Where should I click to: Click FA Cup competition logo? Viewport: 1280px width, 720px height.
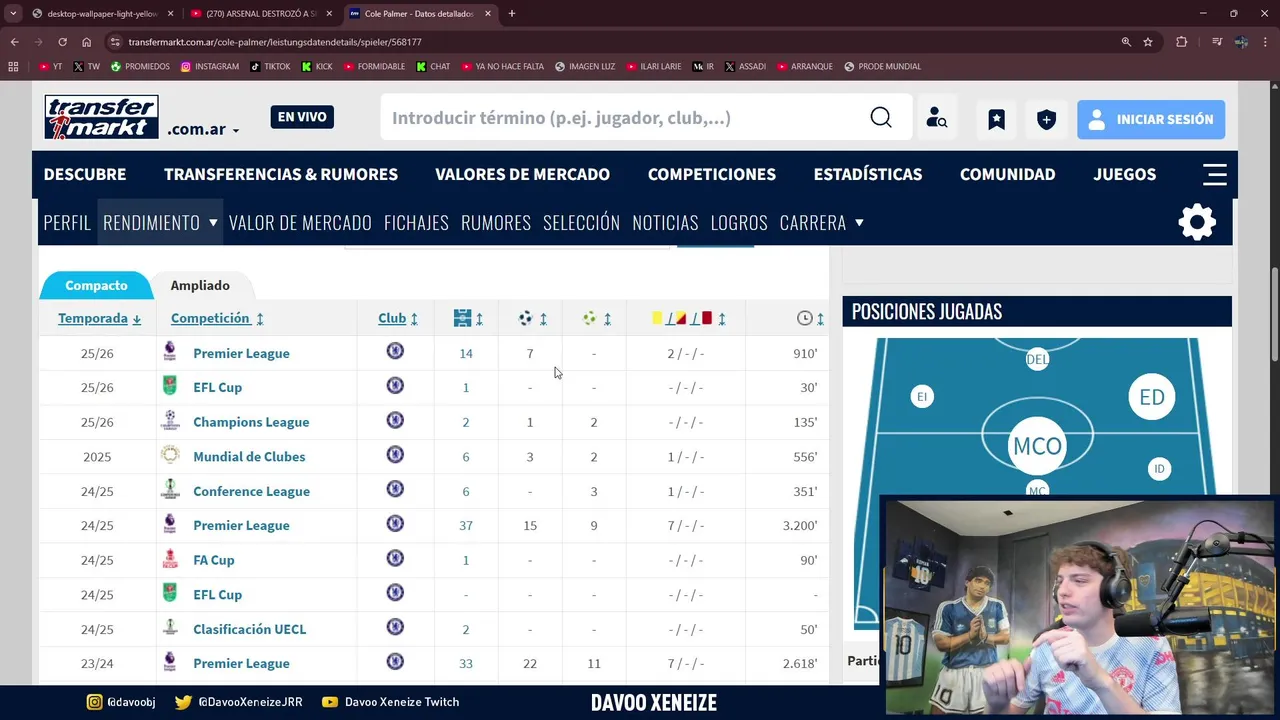170,559
